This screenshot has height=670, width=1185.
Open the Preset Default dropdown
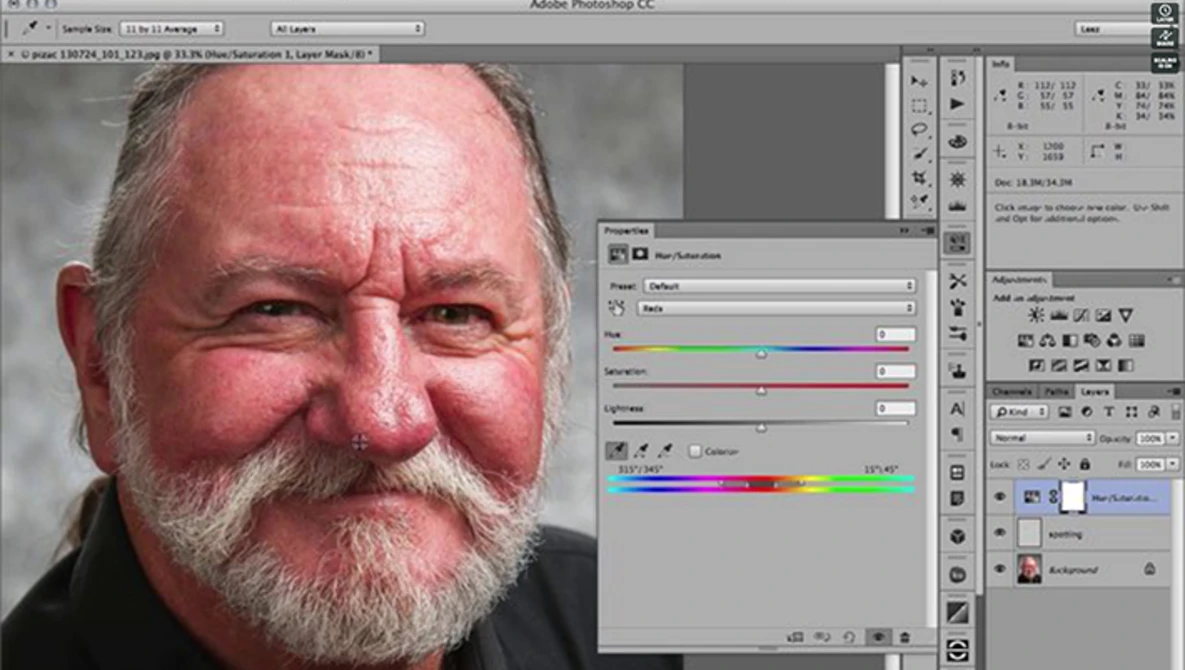(x=780, y=286)
